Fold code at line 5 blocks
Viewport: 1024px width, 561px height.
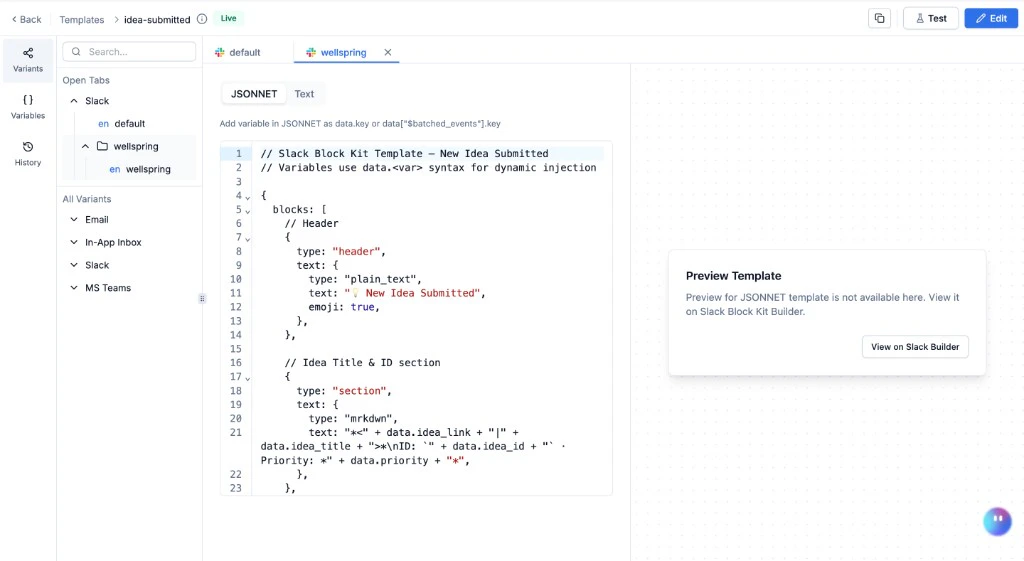[x=248, y=210]
